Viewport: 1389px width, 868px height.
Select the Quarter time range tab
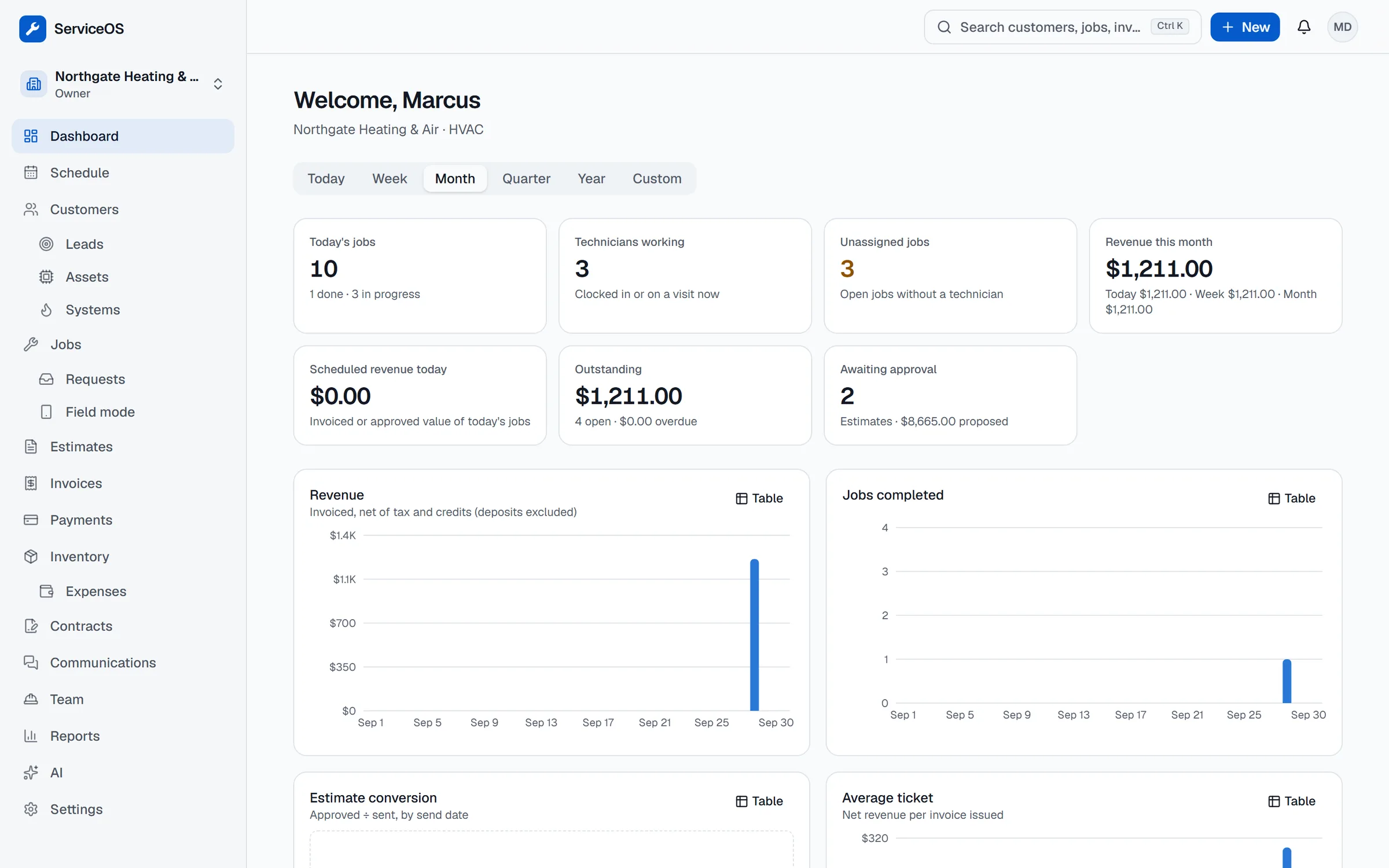tap(526, 178)
